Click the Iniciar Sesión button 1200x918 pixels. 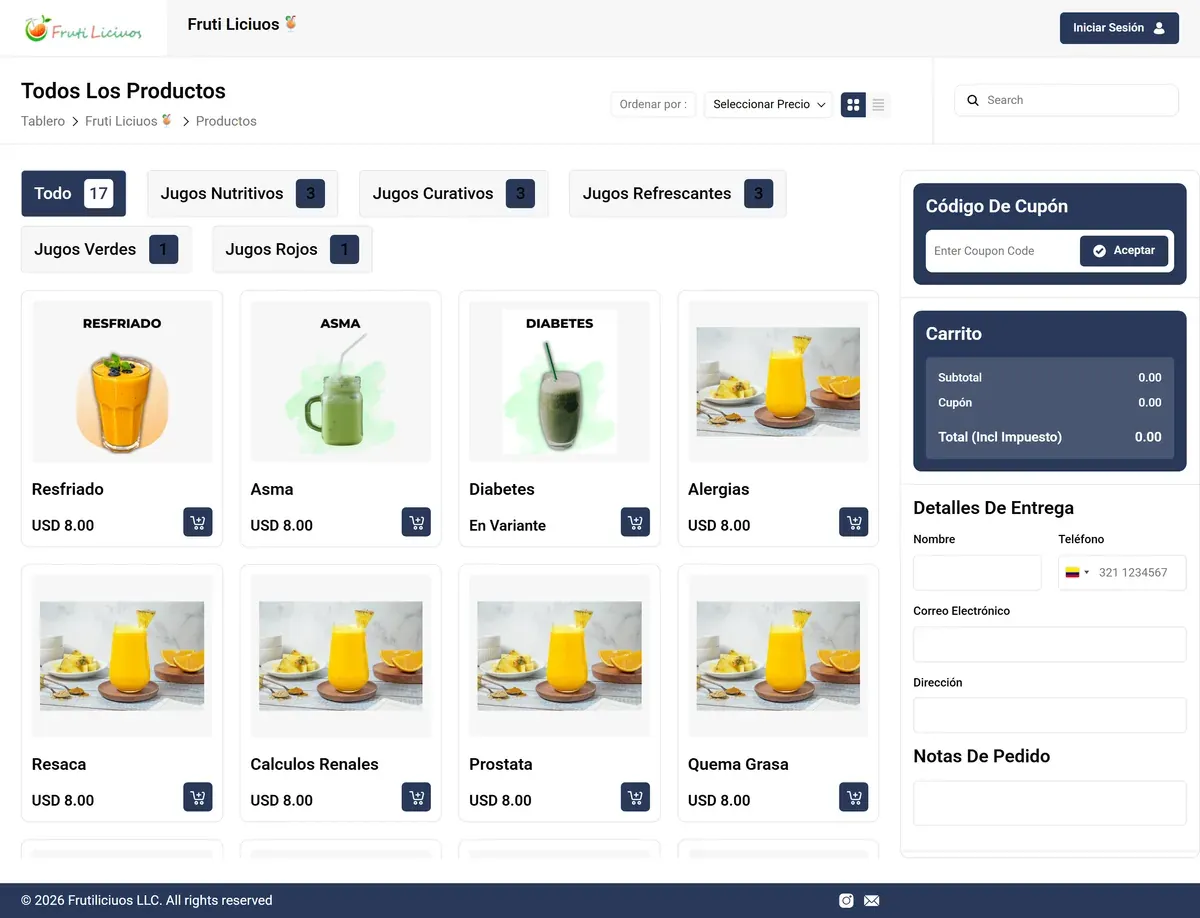click(x=1119, y=28)
